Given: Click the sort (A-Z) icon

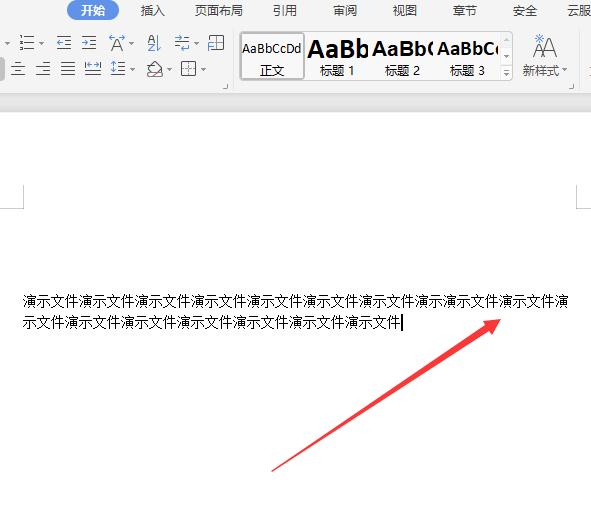Looking at the screenshot, I should 154,43.
